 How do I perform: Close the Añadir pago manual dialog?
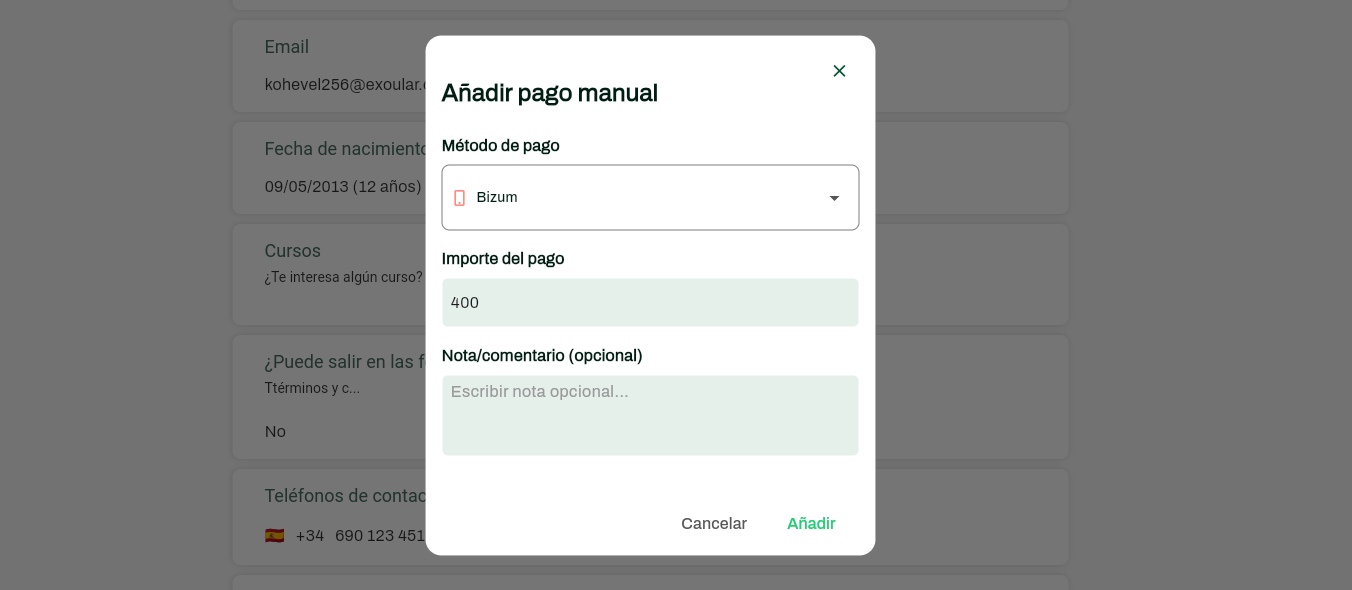(x=839, y=71)
